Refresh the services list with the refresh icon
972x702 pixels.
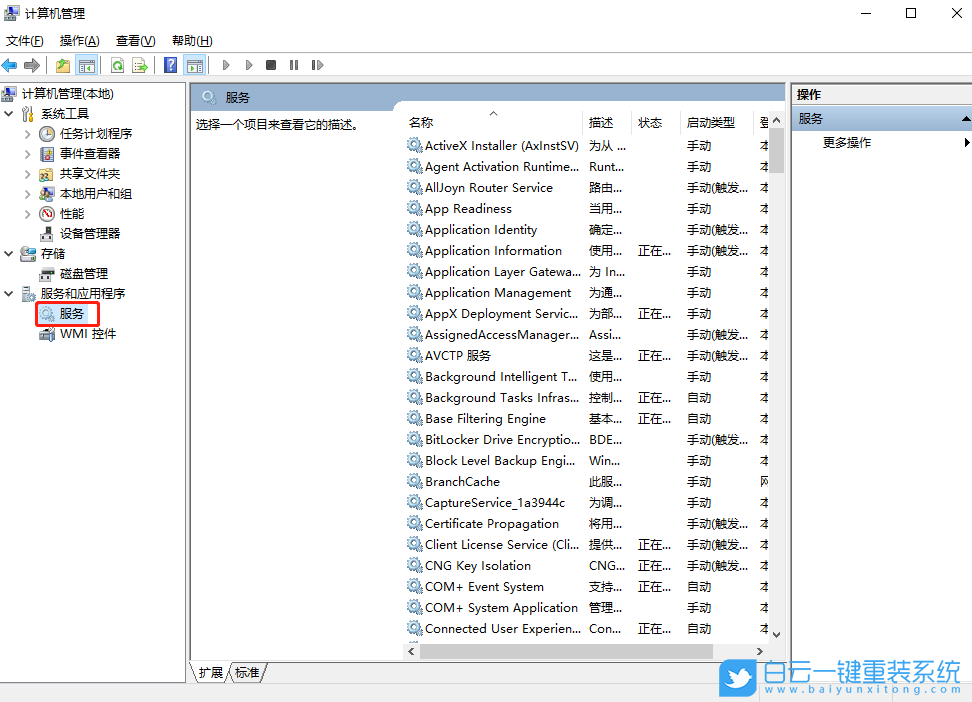(118, 64)
